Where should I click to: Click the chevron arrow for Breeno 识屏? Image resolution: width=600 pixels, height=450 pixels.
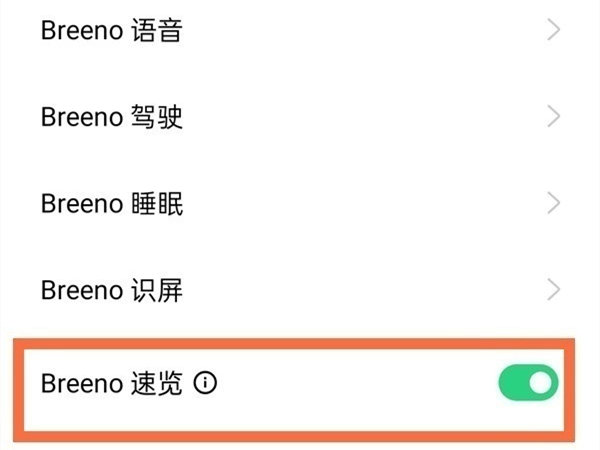[x=554, y=290]
